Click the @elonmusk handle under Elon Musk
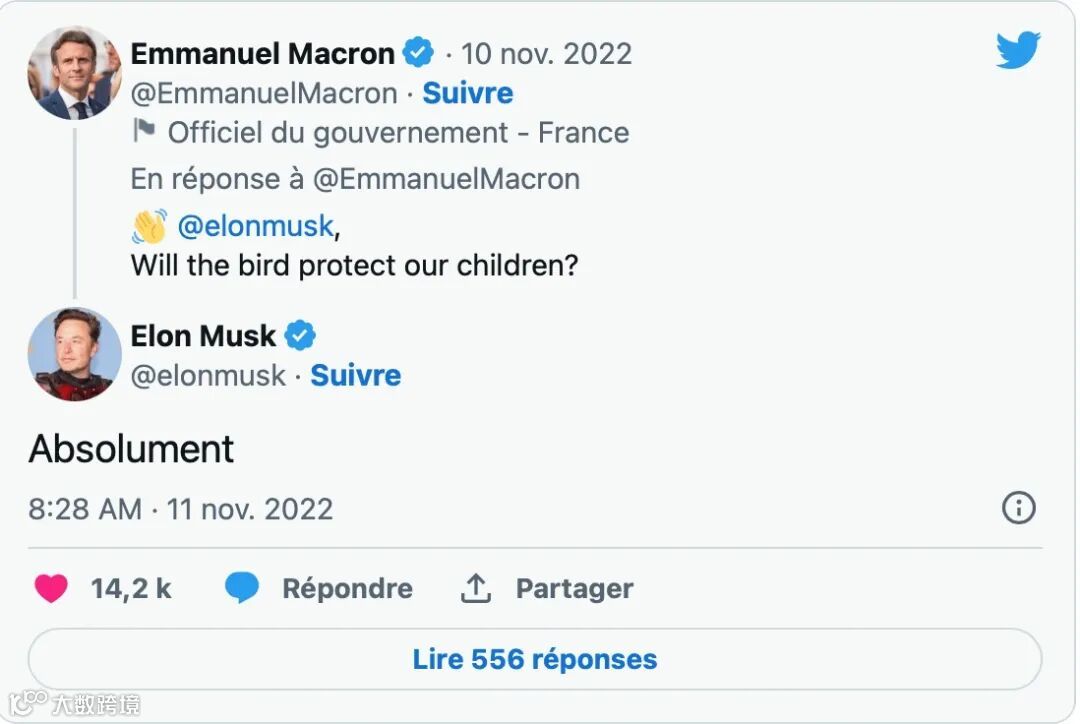The height and width of the screenshot is (724, 1080). (209, 375)
